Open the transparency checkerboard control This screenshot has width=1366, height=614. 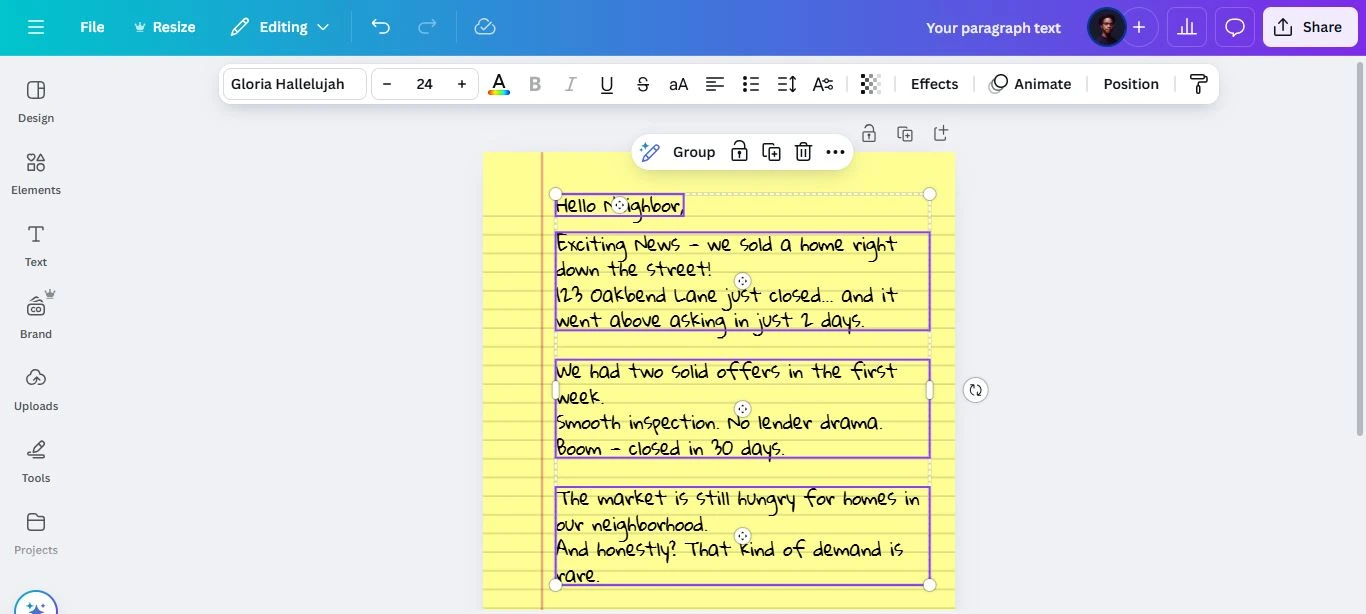pyautogui.click(x=871, y=84)
